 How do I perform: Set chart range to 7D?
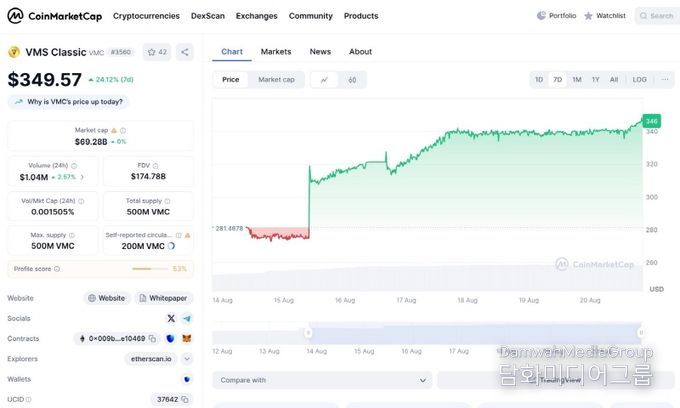click(x=558, y=80)
